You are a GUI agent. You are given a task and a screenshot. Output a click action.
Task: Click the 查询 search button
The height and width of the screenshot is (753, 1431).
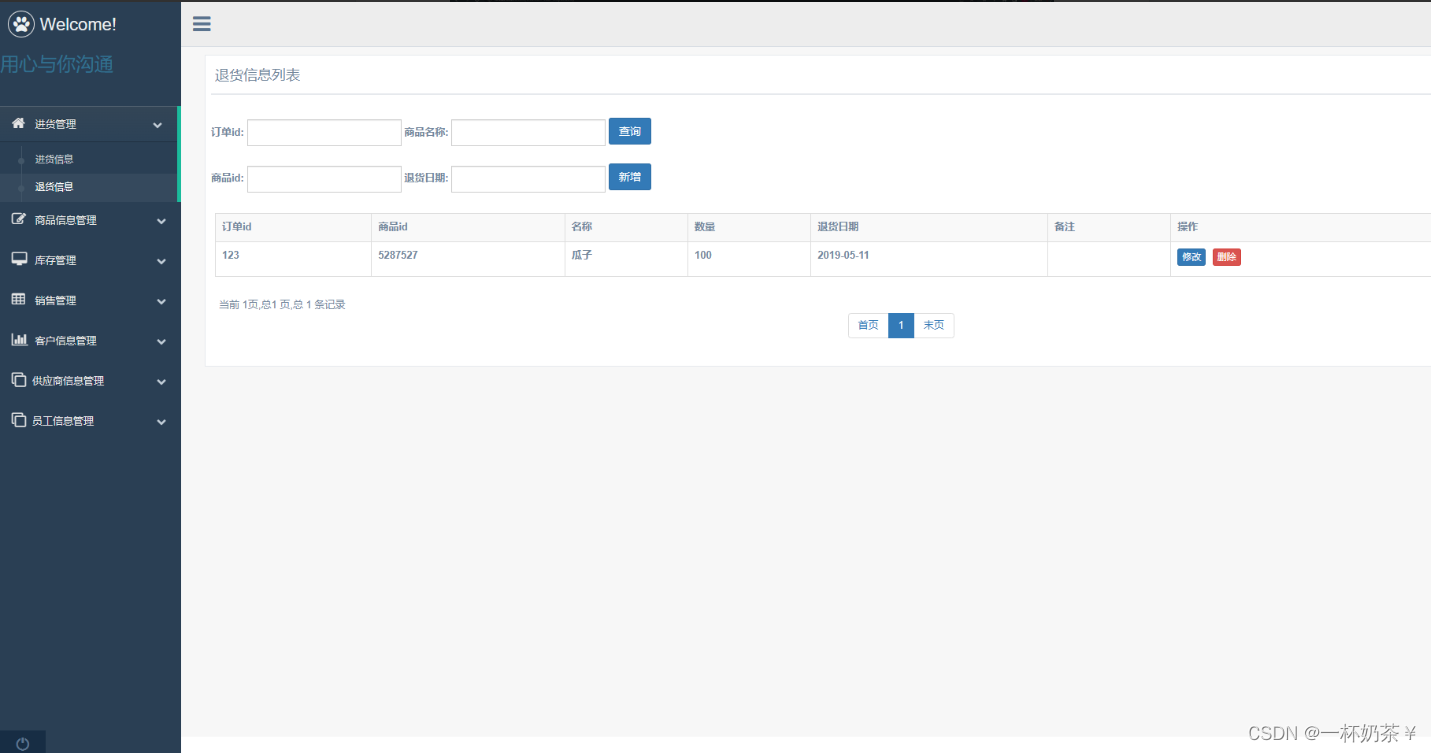pyautogui.click(x=630, y=131)
